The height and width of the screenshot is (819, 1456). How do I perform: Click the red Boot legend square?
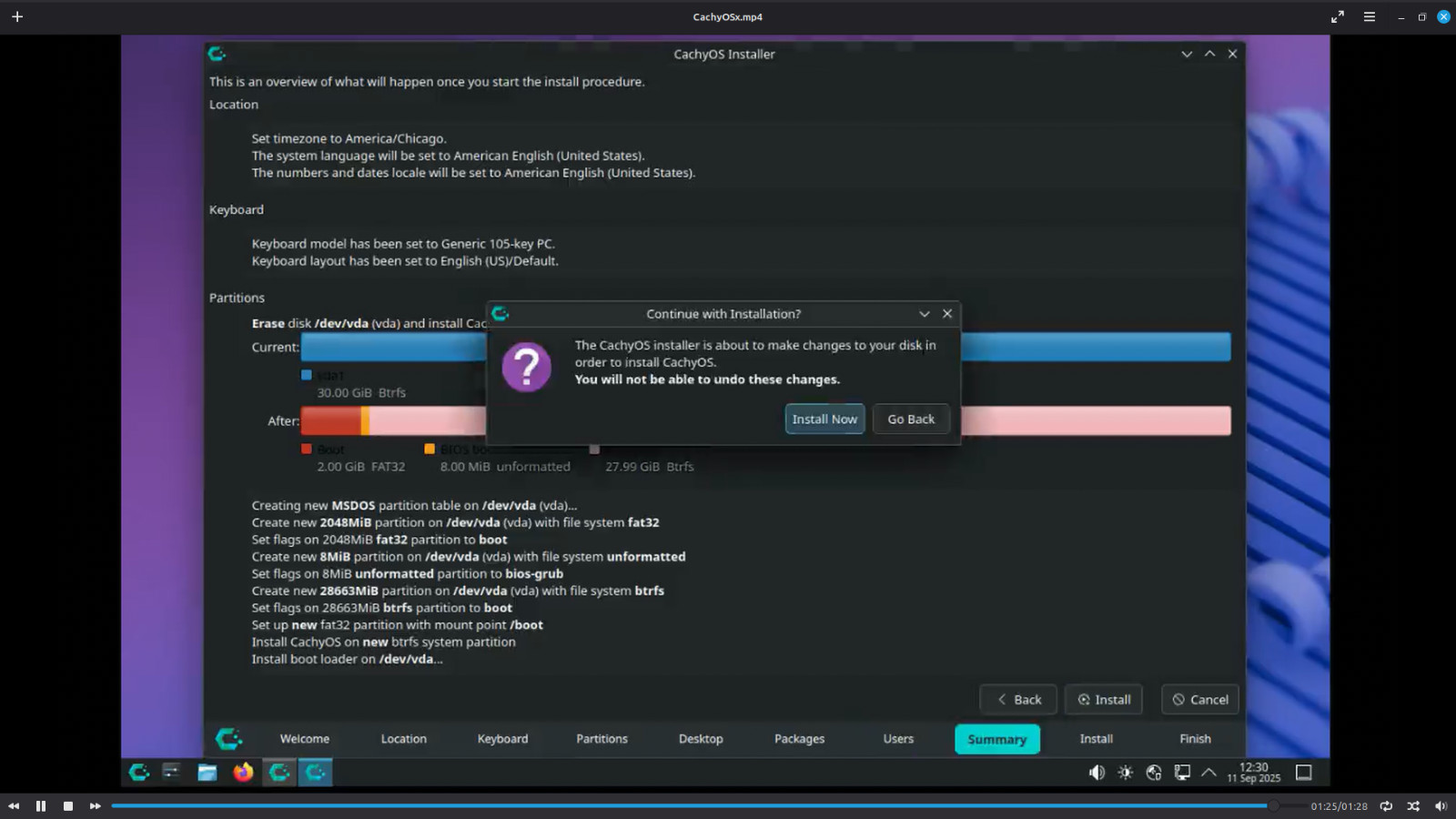click(x=307, y=449)
